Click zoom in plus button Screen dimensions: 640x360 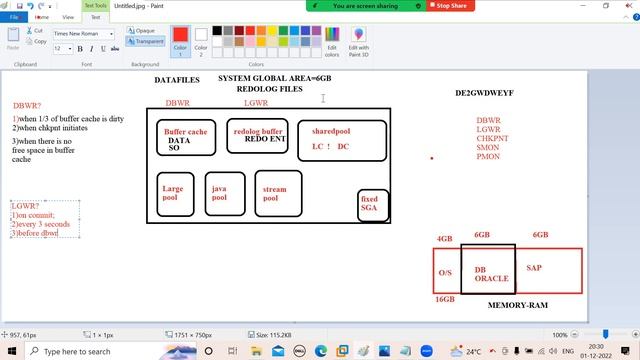click(x=636, y=334)
